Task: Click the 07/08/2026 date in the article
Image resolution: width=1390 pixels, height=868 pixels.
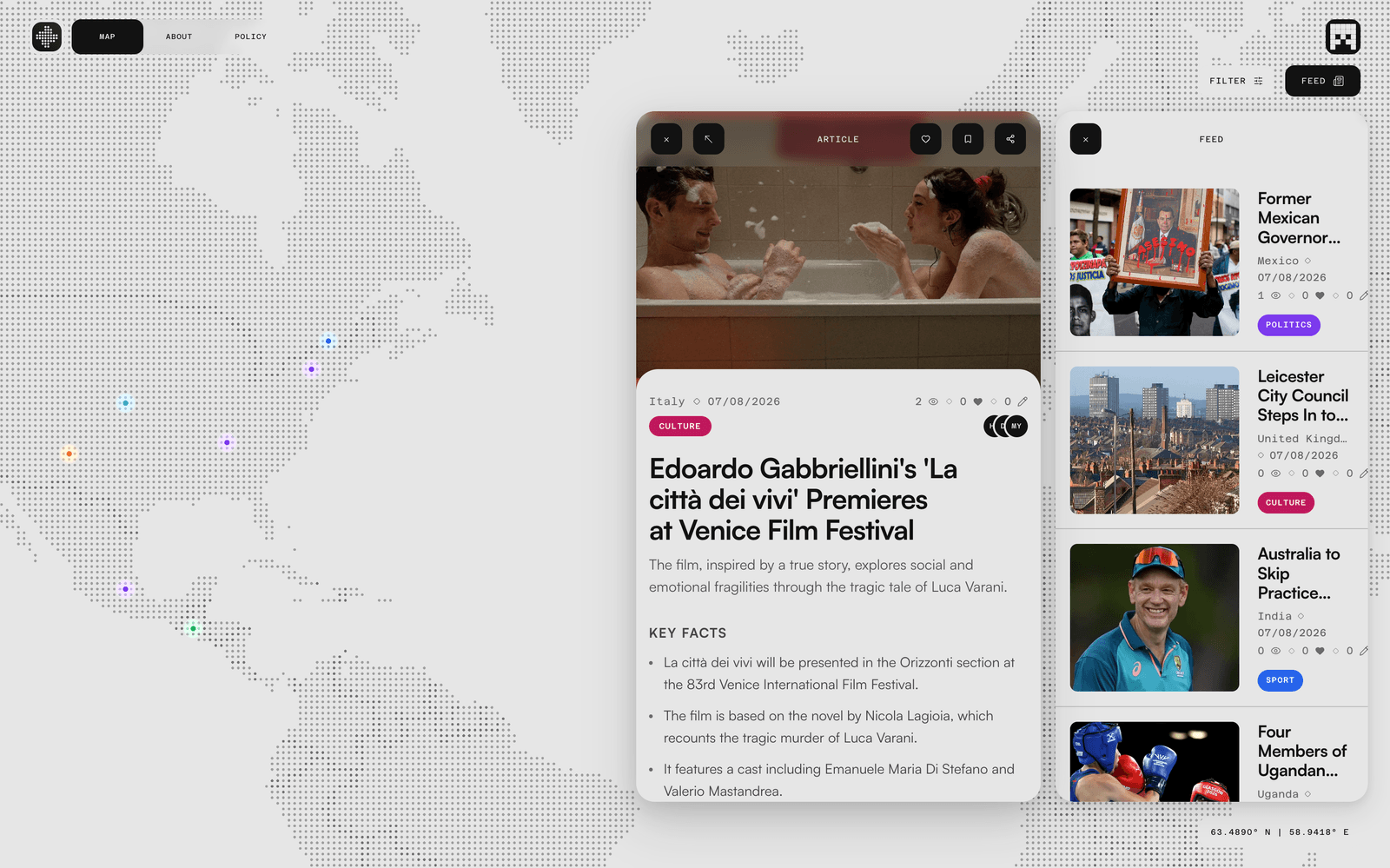Action: pyautogui.click(x=744, y=401)
